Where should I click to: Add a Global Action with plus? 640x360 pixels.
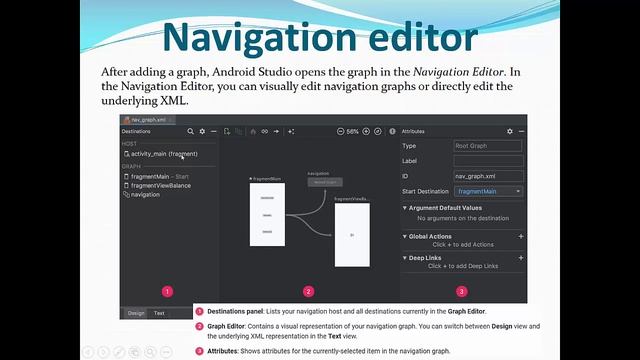521,236
